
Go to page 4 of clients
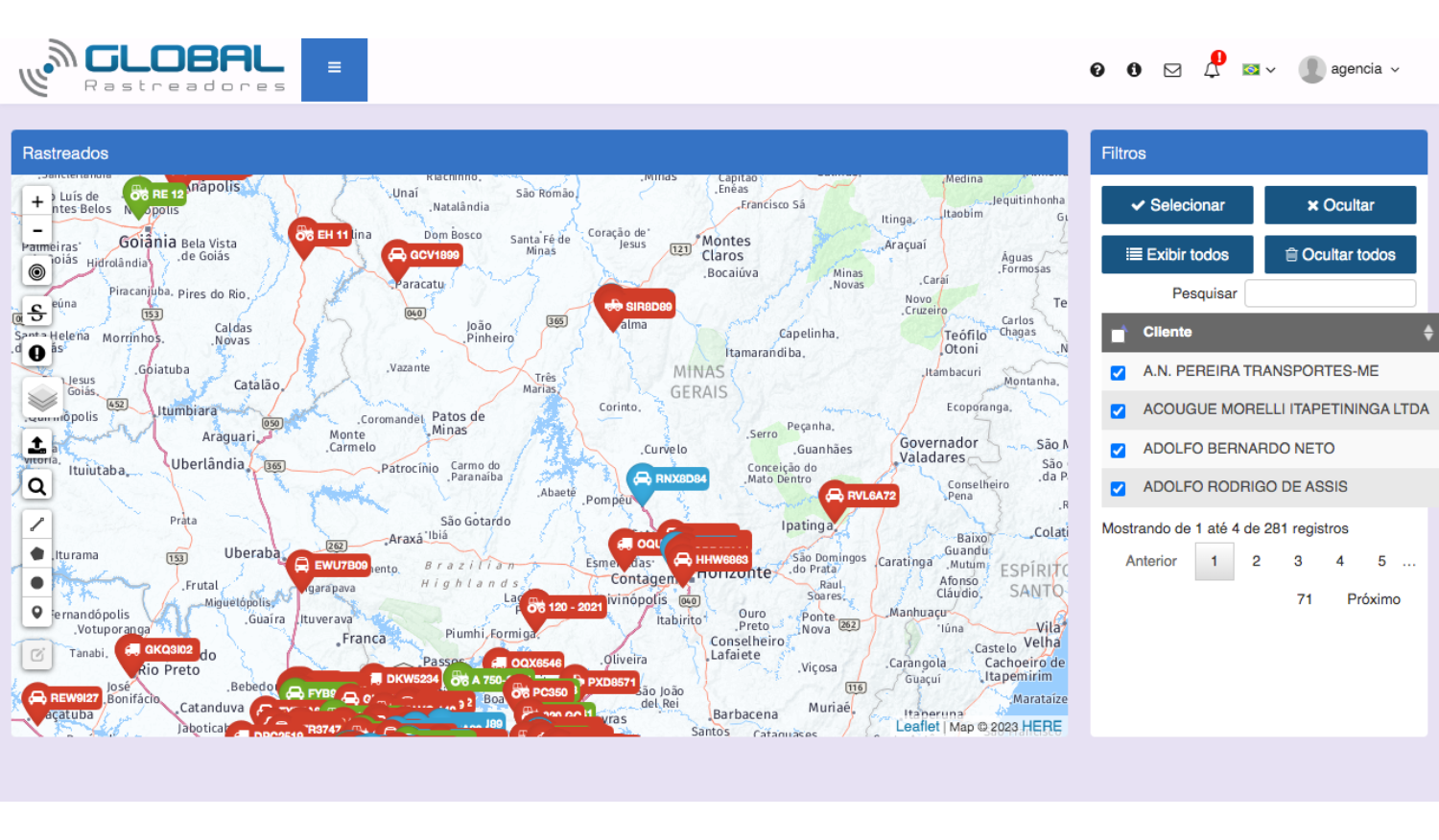(1340, 561)
